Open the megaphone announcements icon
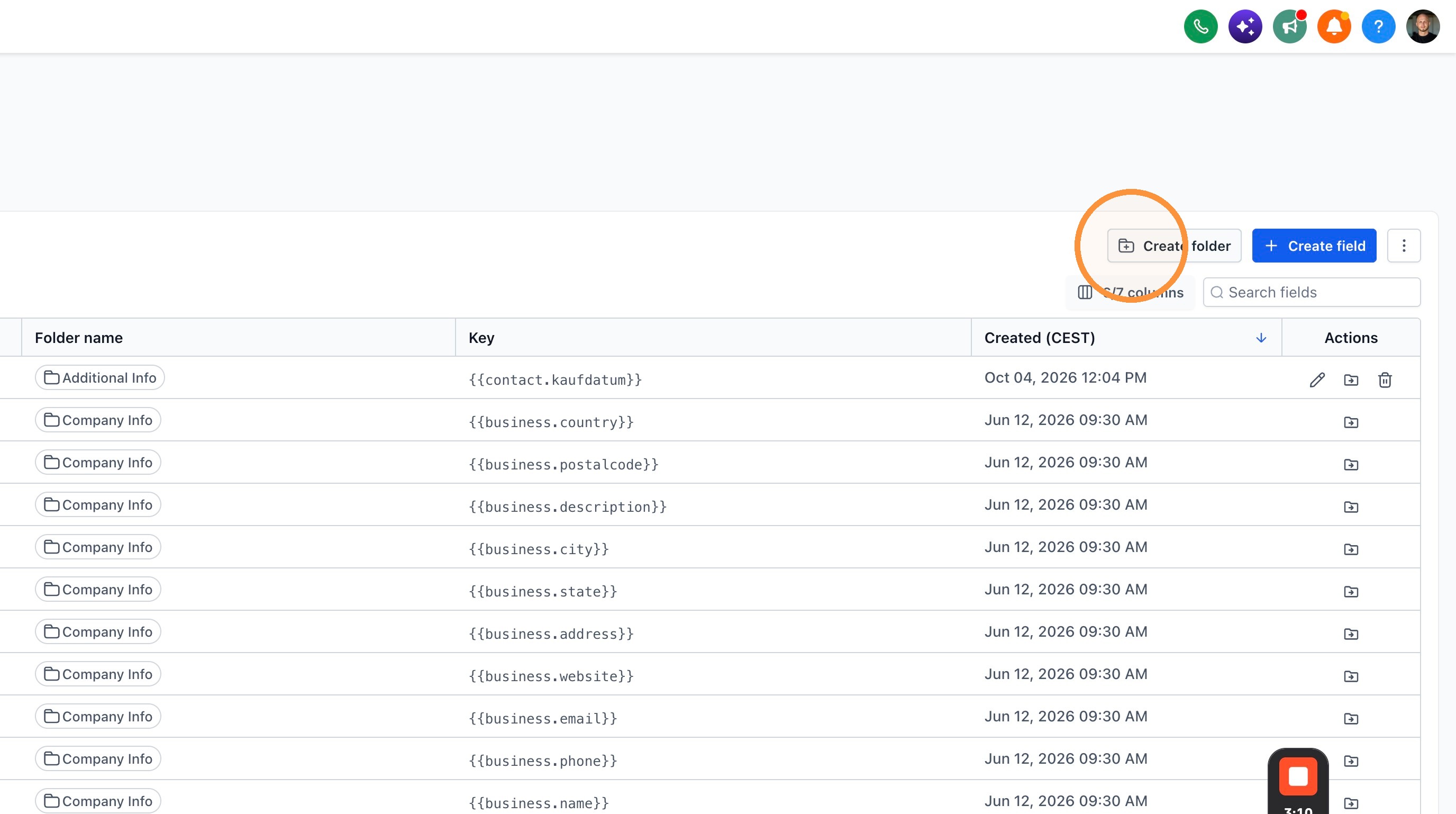 [x=1290, y=26]
